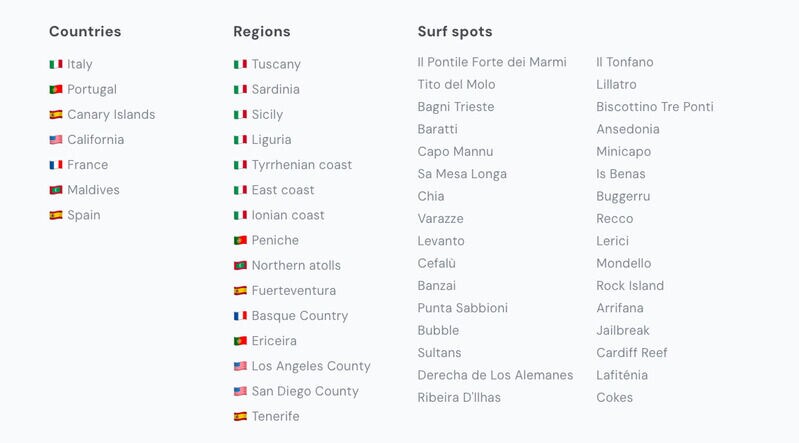Open the Canary Islands country link
799x443 pixels.
(111, 114)
